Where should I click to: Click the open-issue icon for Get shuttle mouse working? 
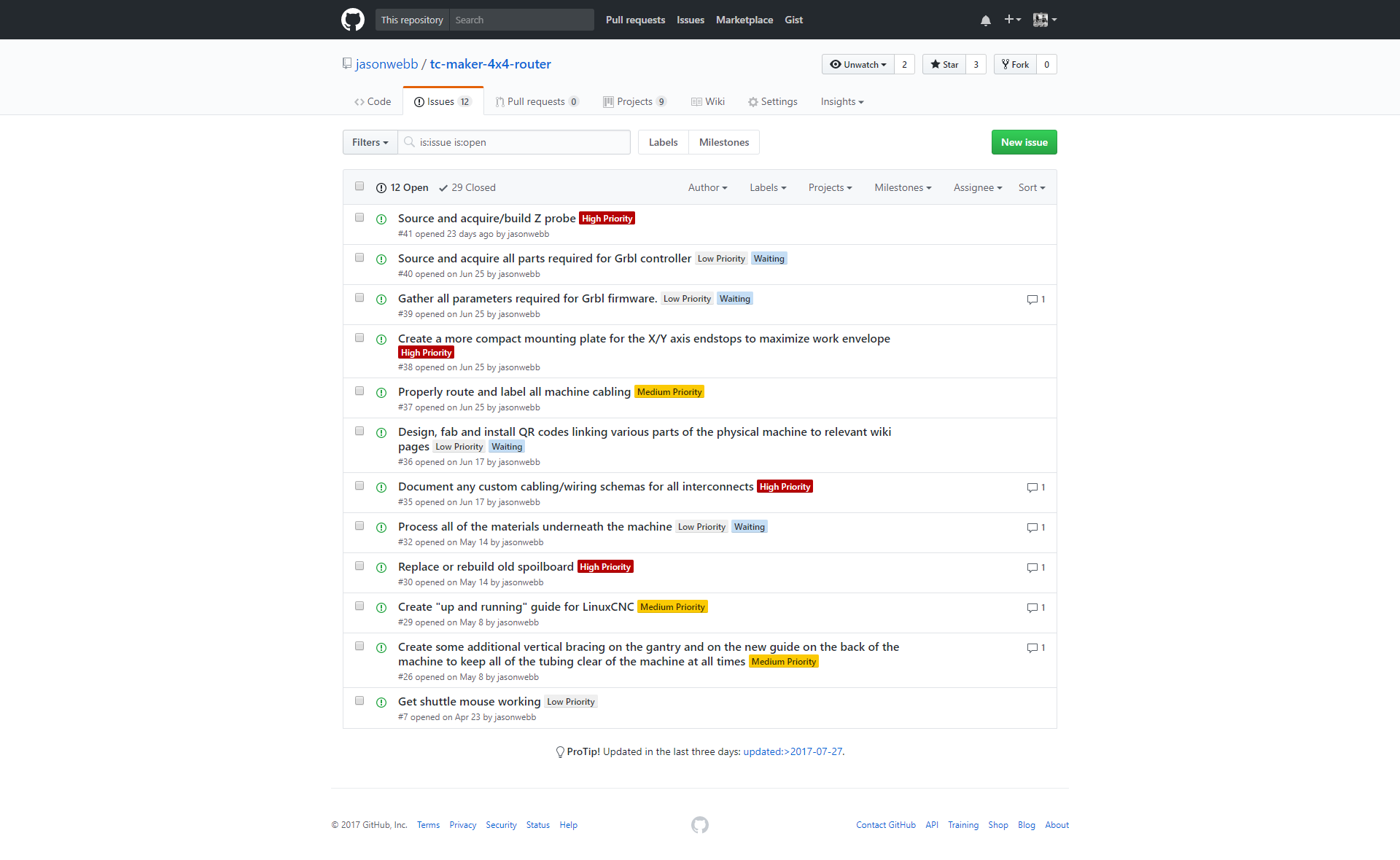pos(381,703)
